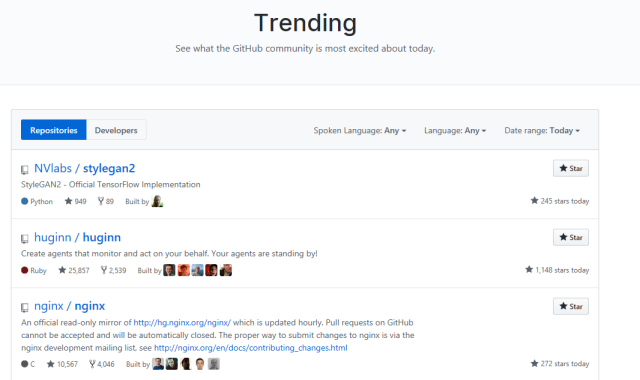Star the NVlabs stylegan2 repository
The width and height of the screenshot is (640, 380).
[571, 168]
